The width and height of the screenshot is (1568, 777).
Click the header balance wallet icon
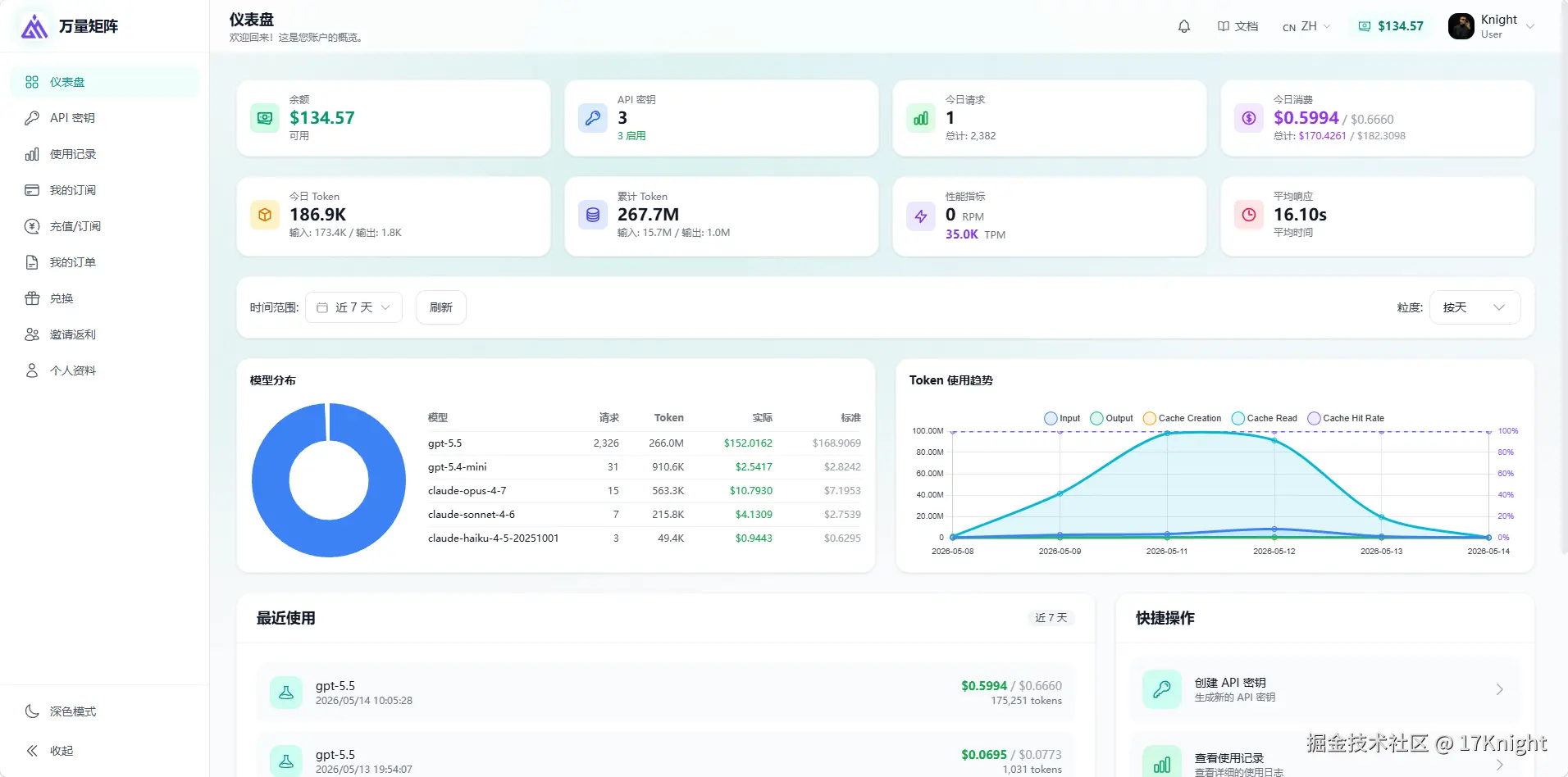tap(1365, 26)
